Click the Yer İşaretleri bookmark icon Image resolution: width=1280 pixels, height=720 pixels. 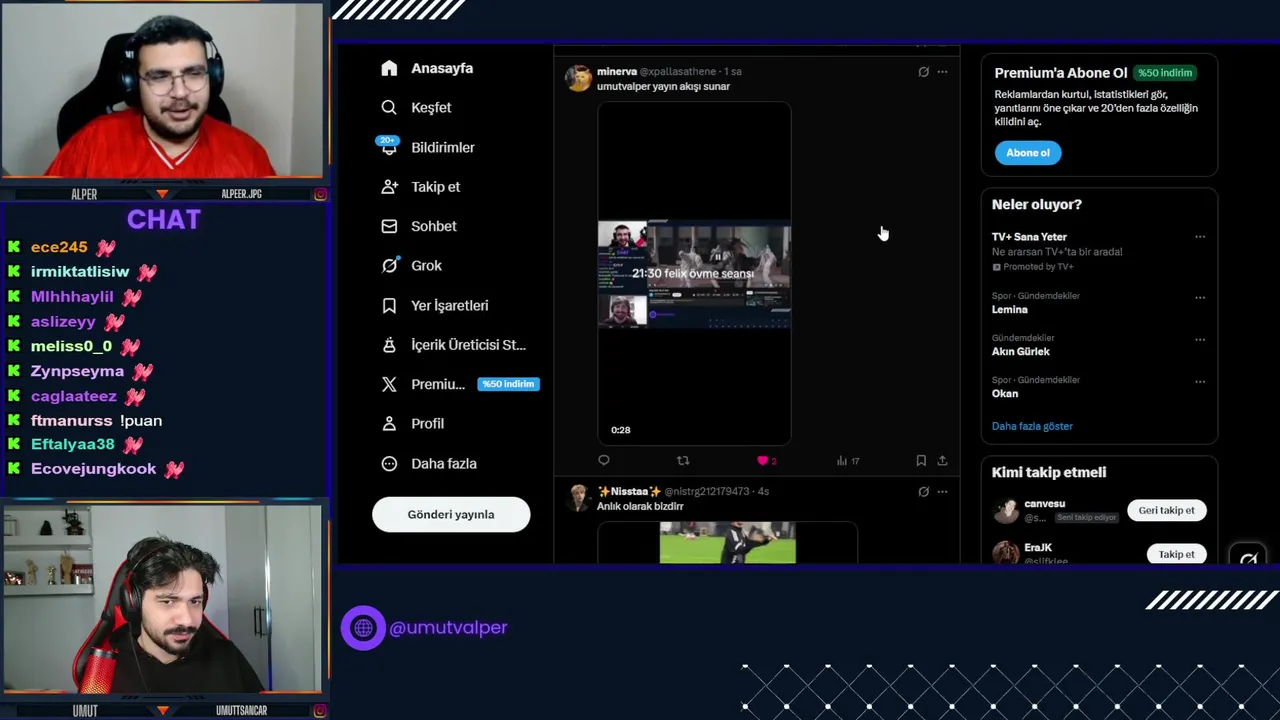[389, 305]
